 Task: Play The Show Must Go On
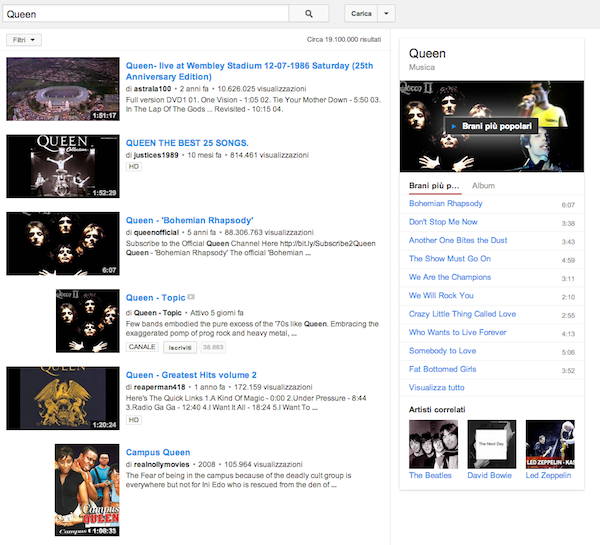tap(450, 259)
